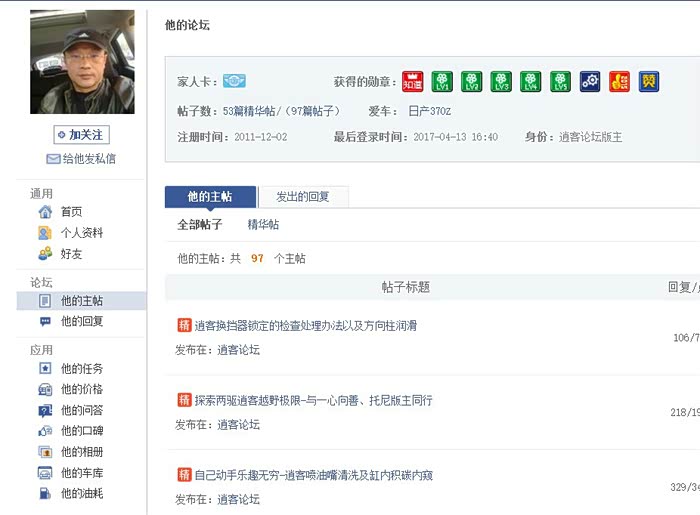Open 他的任务 in sidebar

[x=82, y=368]
